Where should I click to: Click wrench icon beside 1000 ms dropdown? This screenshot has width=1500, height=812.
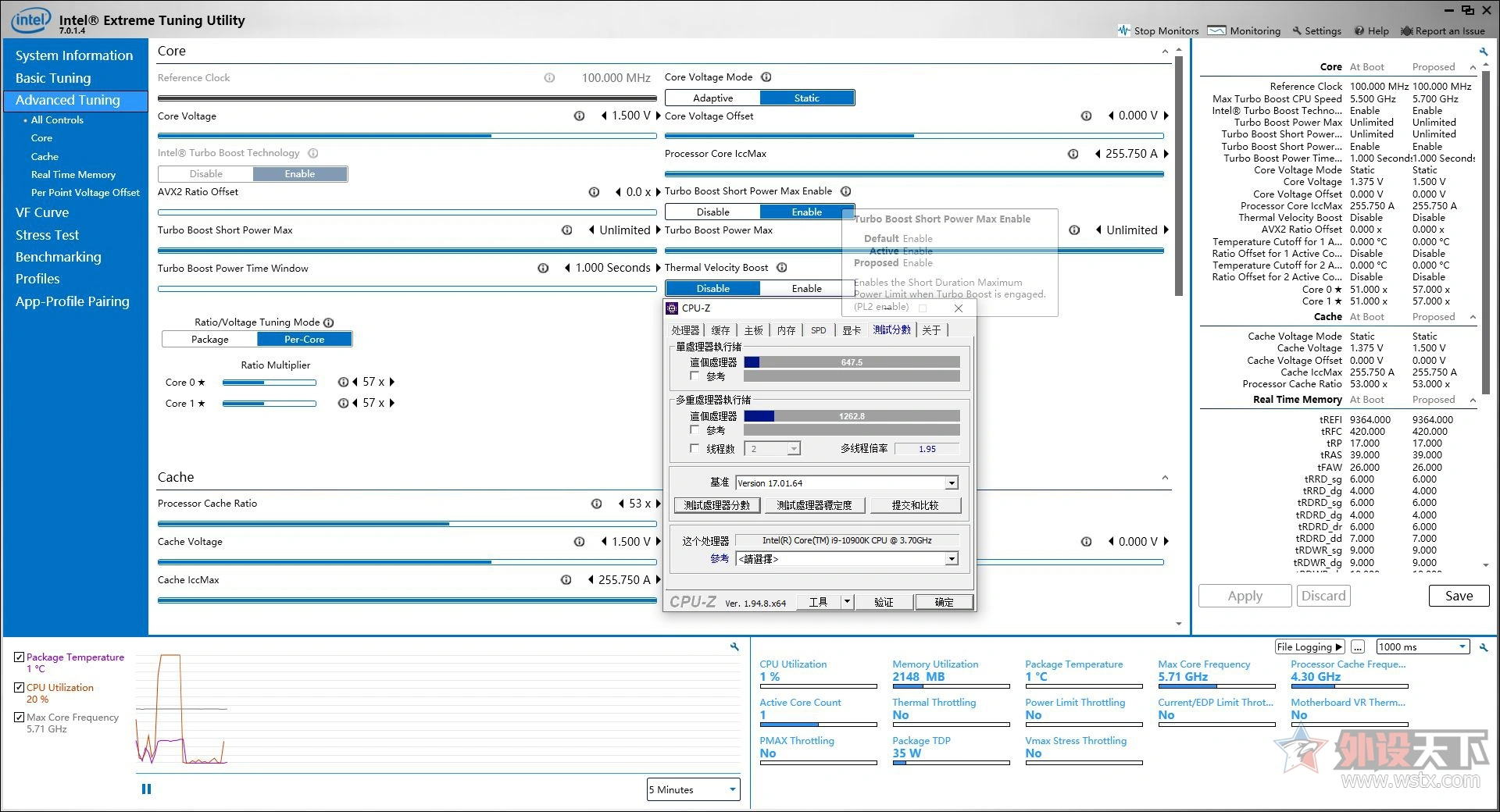tap(1484, 647)
